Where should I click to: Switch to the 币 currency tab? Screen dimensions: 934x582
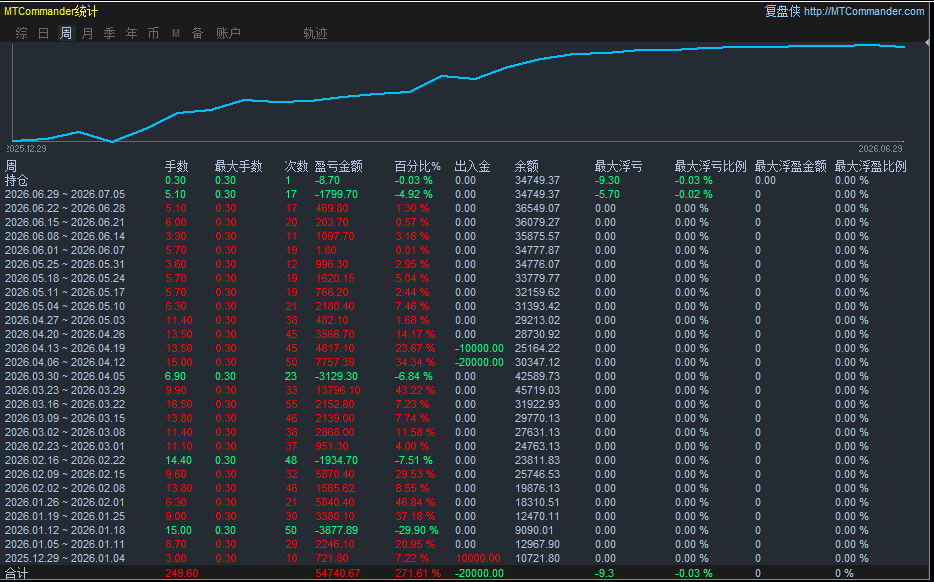point(154,33)
